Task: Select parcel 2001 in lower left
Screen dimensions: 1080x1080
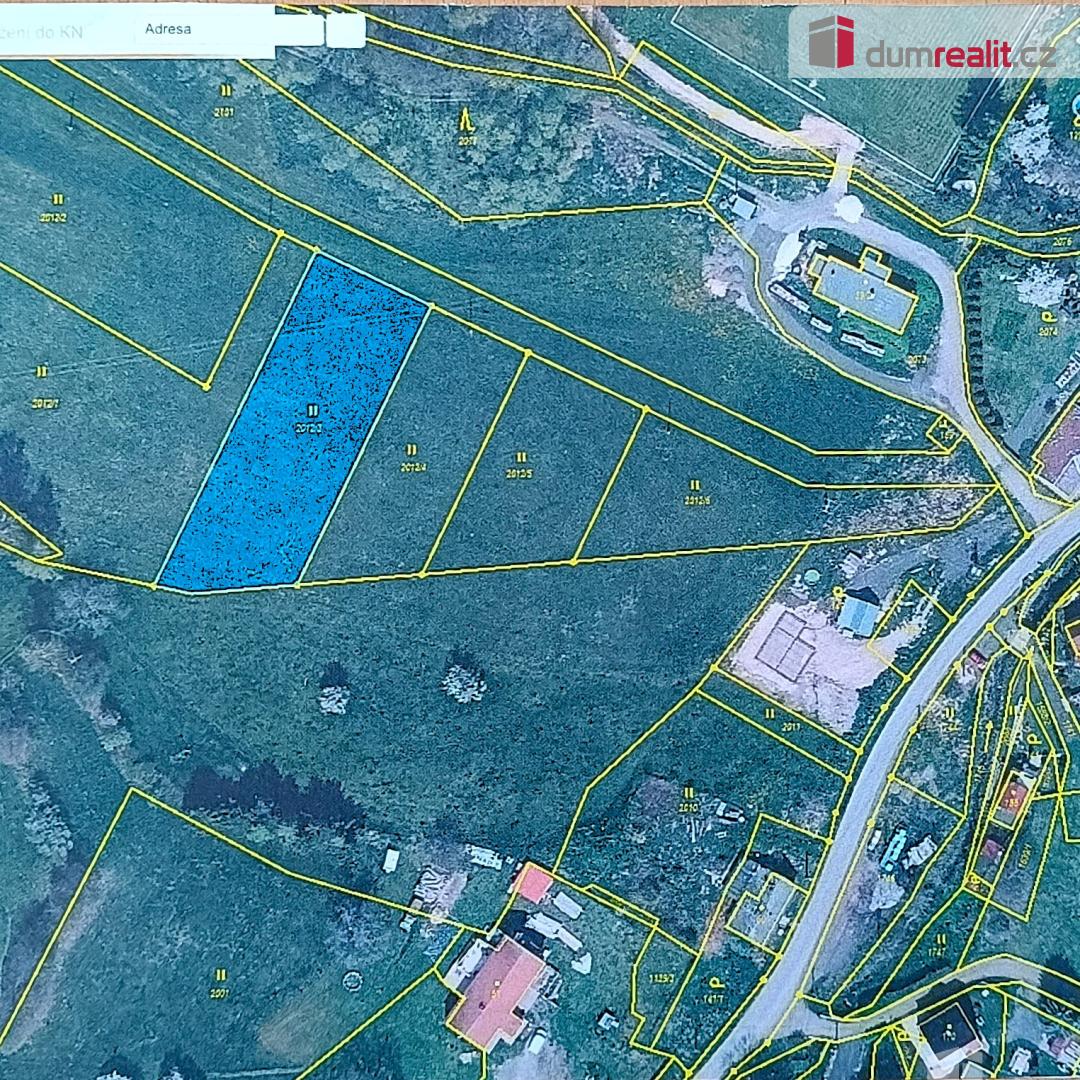Action: click(x=219, y=983)
